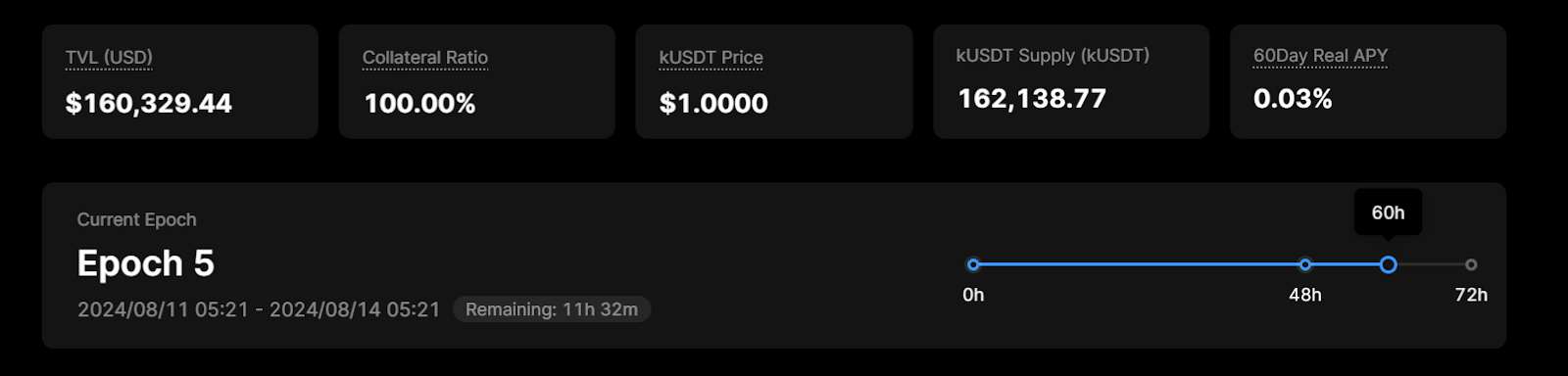Click the Remaining: 11h 32m badge
The width and height of the screenshot is (1568, 376).
(552, 309)
